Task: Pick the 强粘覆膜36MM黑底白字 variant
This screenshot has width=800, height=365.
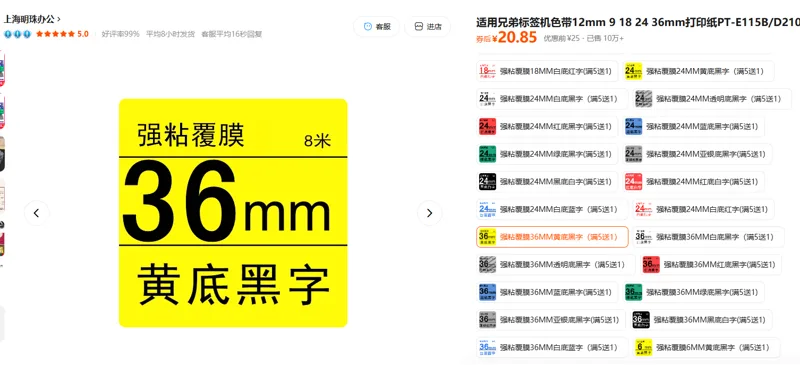Action: pyautogui.click(x=701, y=320)
